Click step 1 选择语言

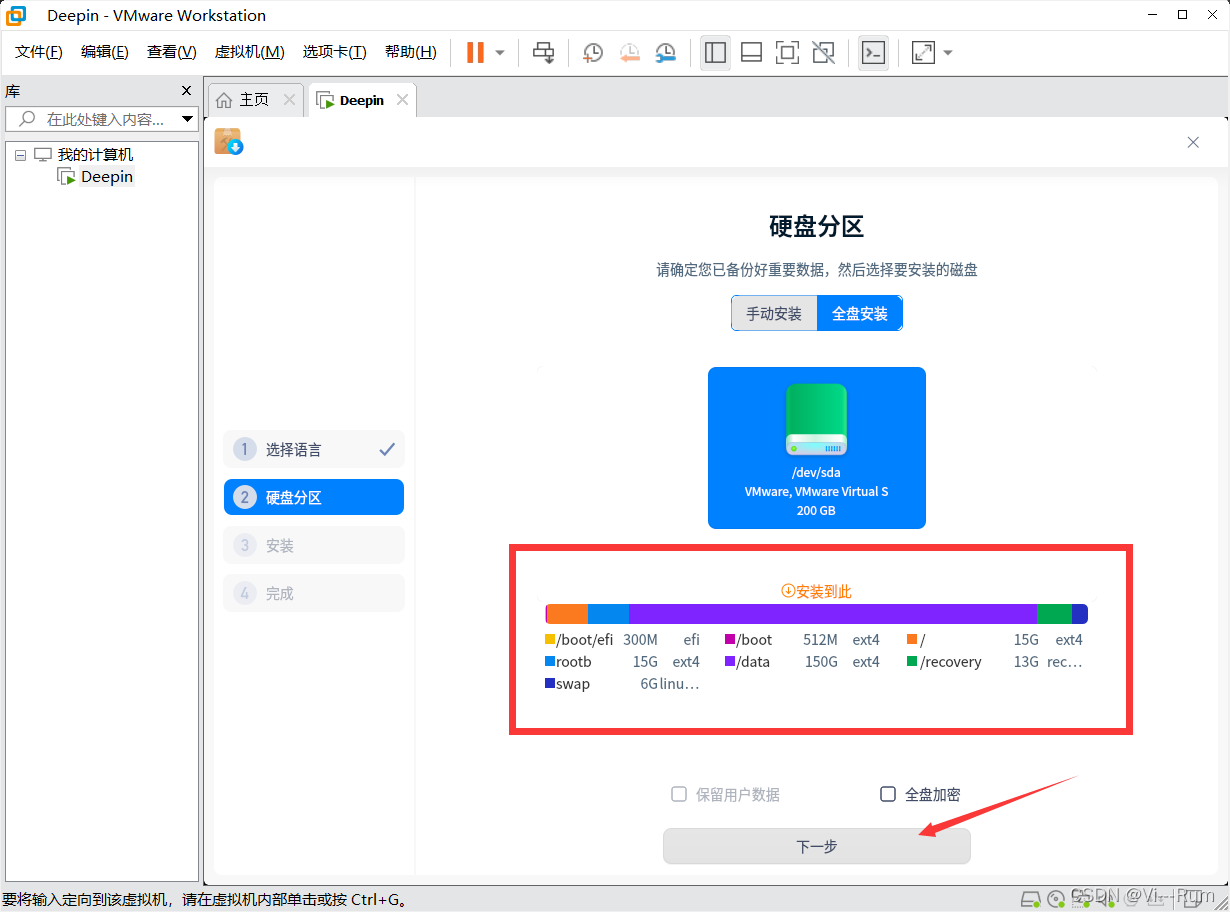(314, 449)
